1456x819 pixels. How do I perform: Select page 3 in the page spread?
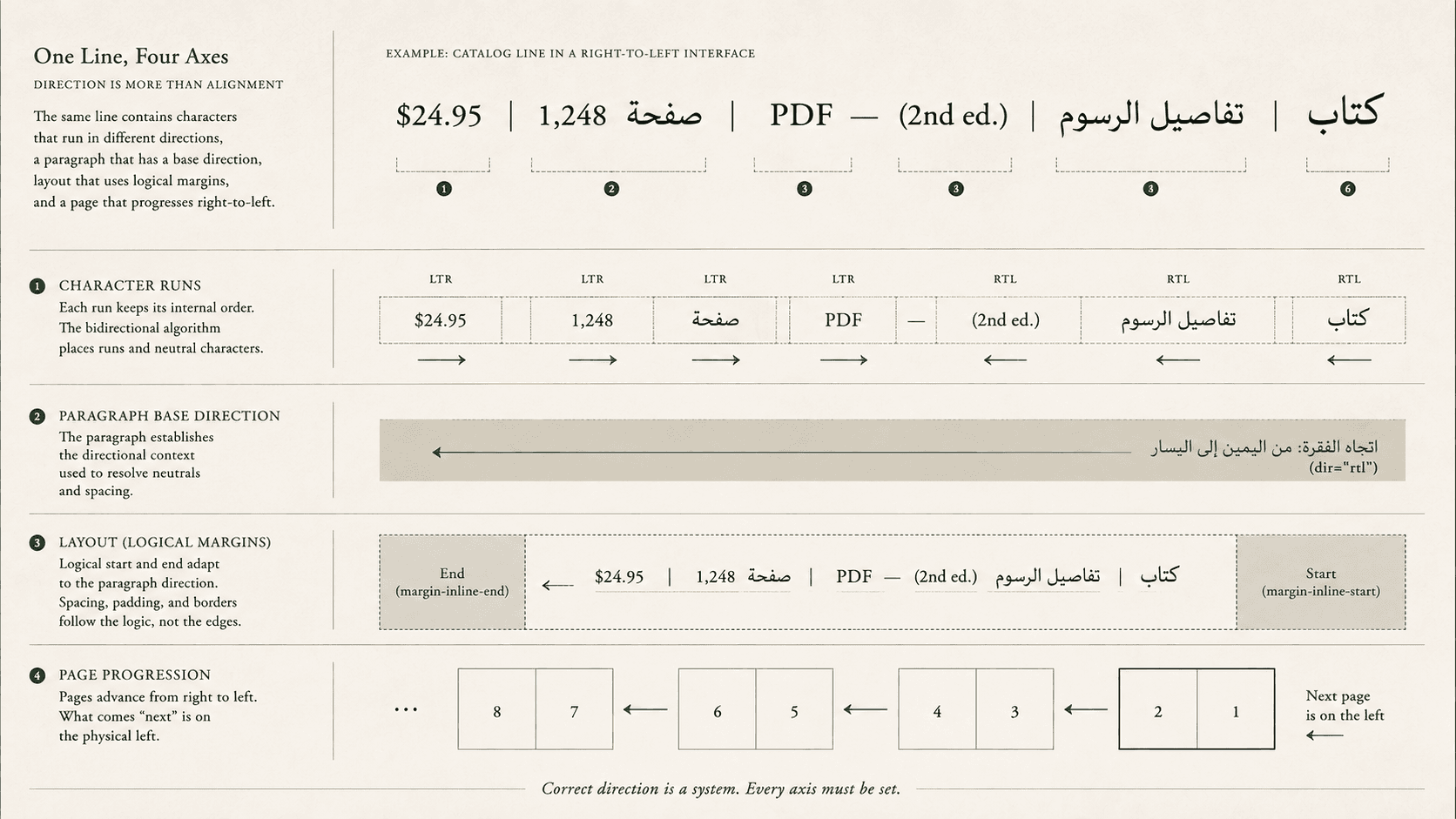coord(1014,709)
